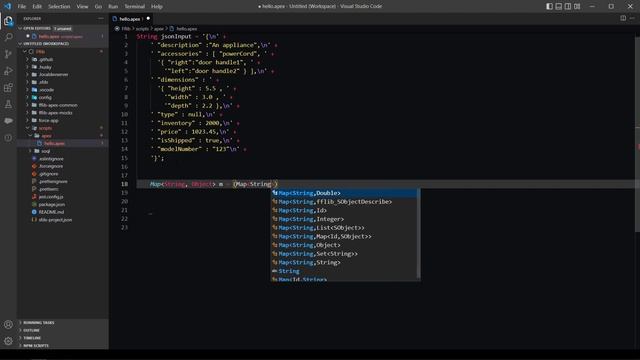The image size is (640, 360).
Task: Switch to the hello.apex editor tab
Action: (x=130, y=19)
